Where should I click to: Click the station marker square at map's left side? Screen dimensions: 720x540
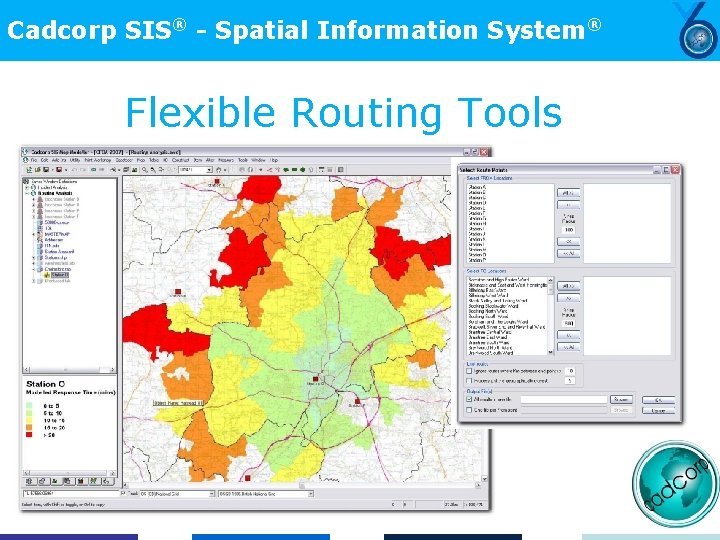coord(178,292)
